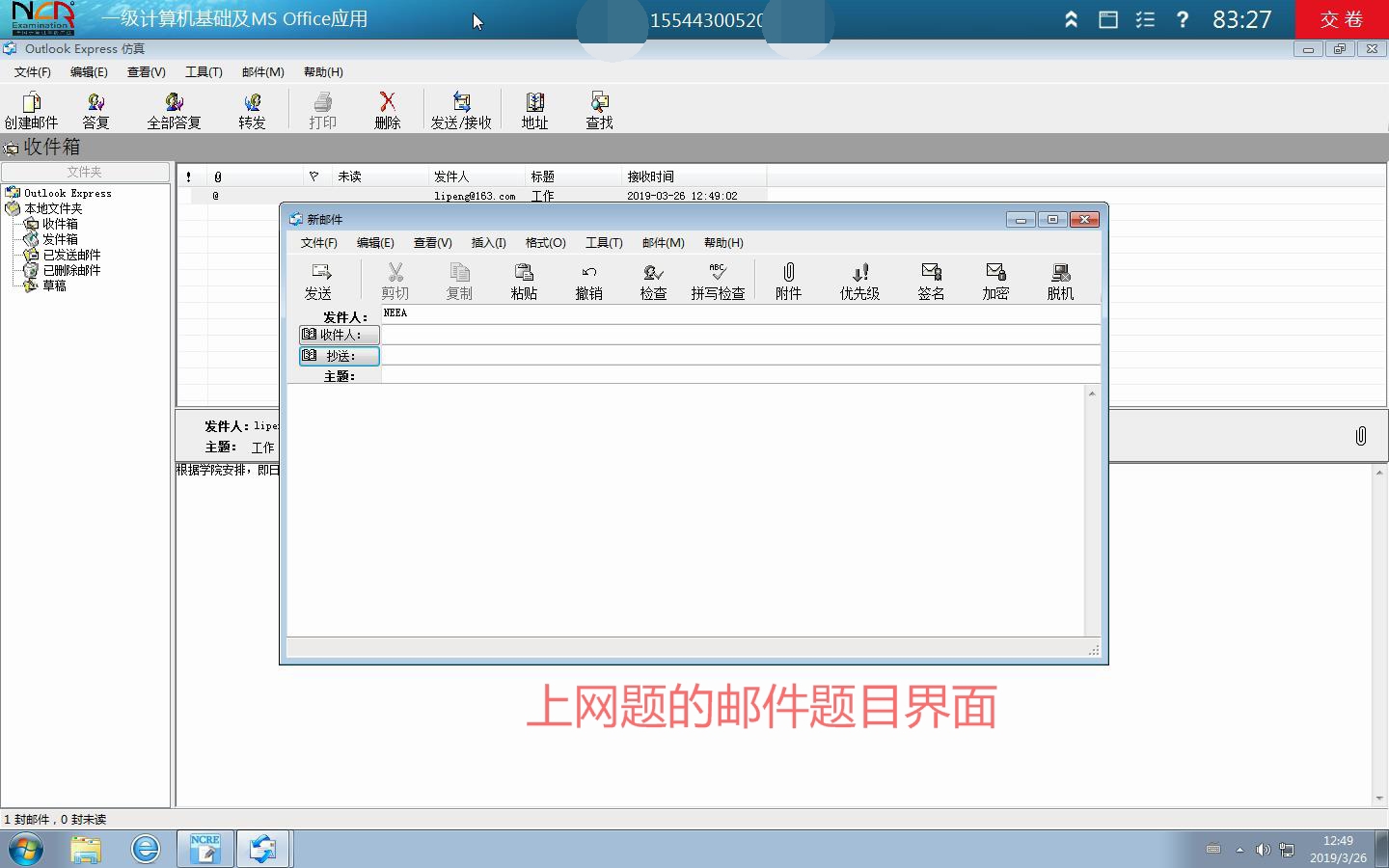1389x868 pixels.
Task: Click Sign (签名) icon
Action: (931, 281)
